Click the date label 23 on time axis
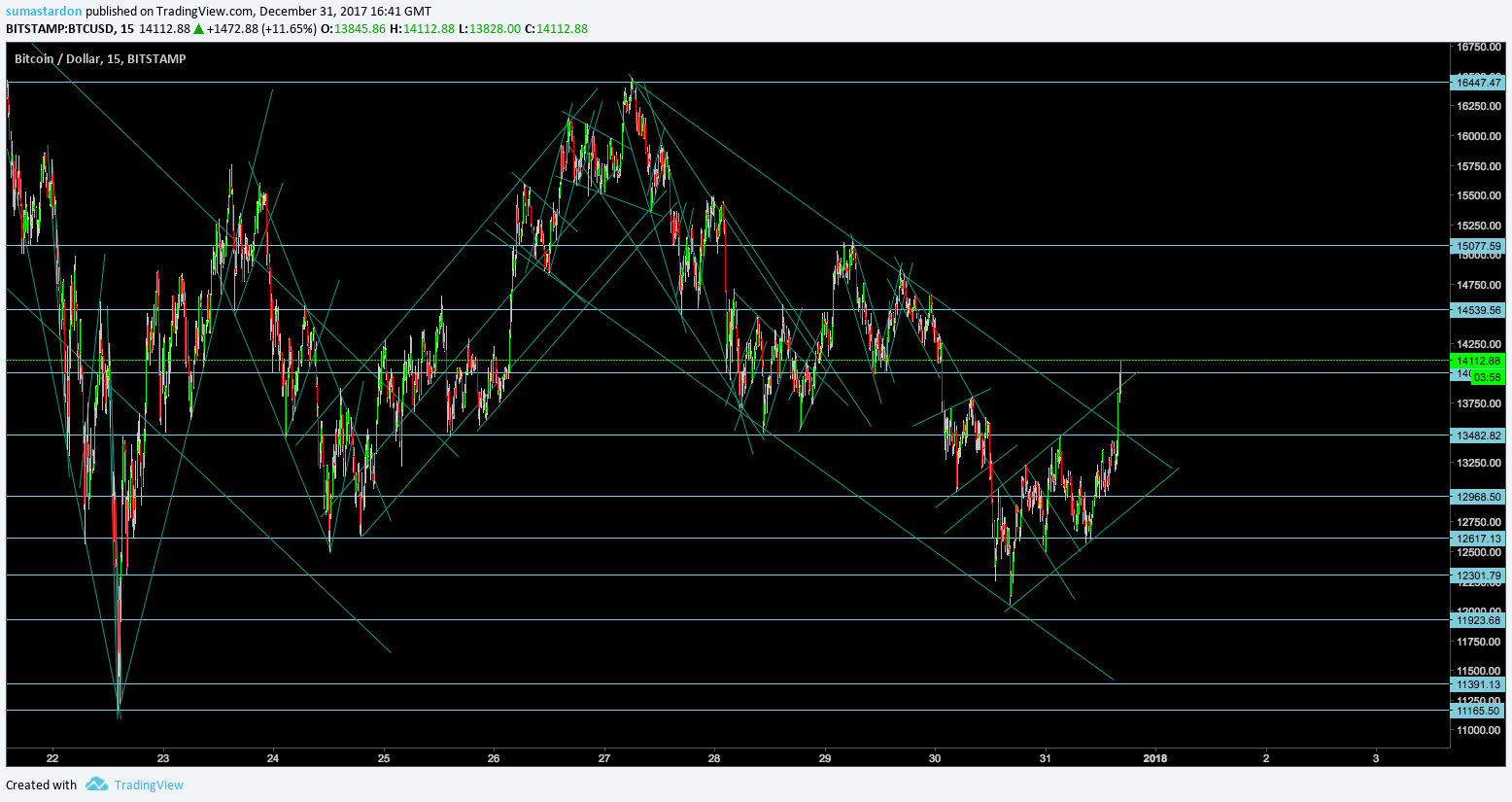 click(163, 758)
